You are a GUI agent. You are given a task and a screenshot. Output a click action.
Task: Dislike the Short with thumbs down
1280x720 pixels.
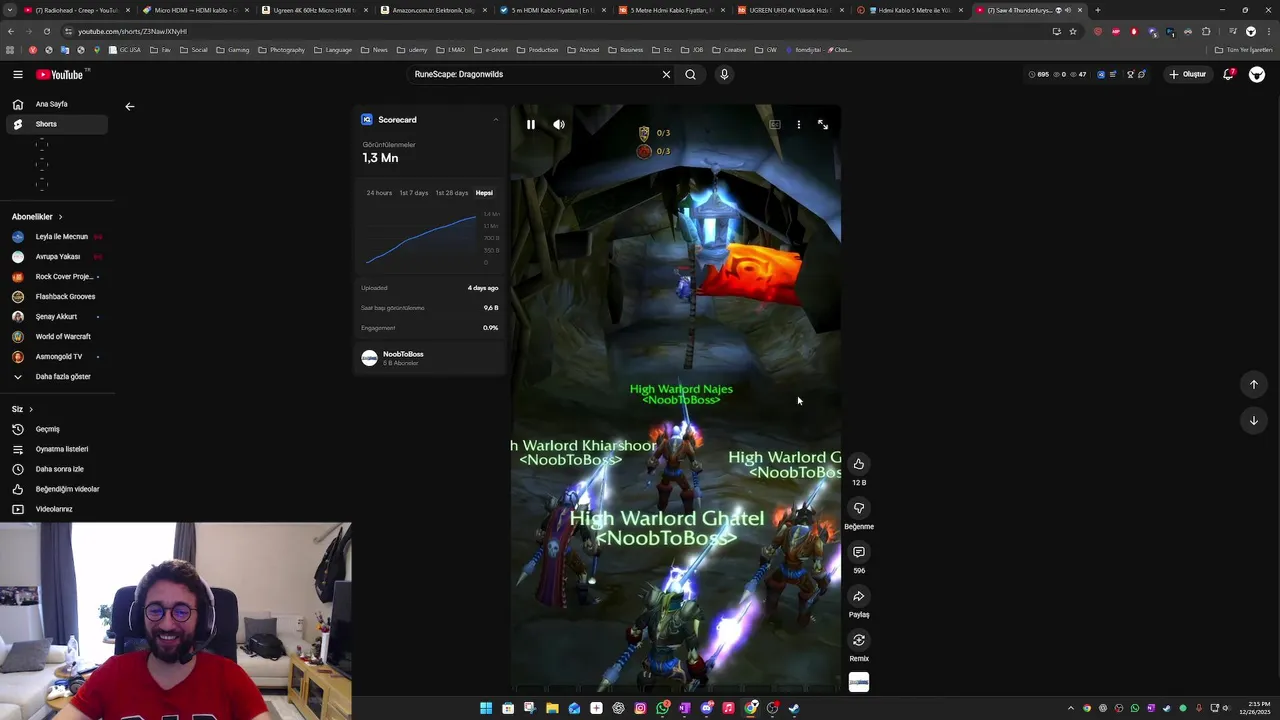859,508
